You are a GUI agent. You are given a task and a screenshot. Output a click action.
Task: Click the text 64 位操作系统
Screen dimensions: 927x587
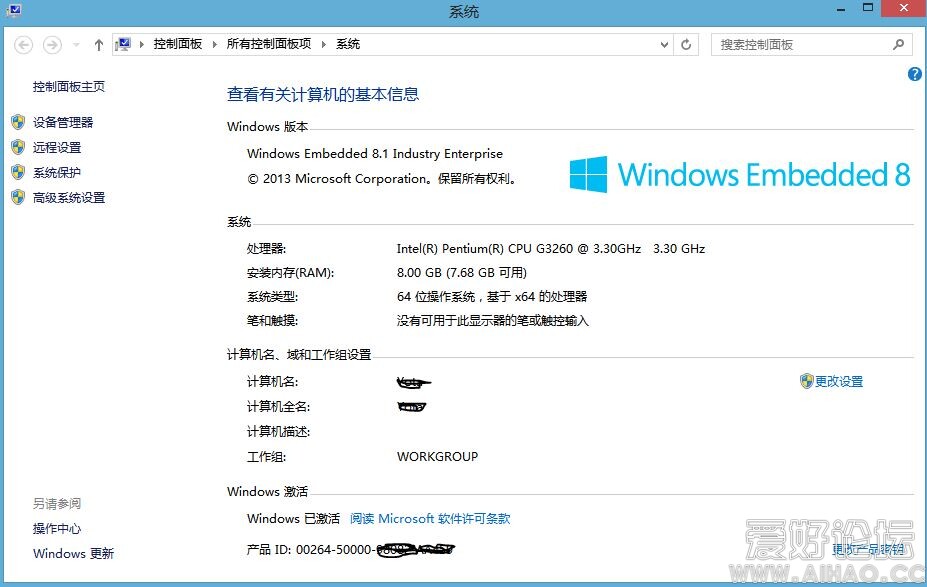point(436,297)
